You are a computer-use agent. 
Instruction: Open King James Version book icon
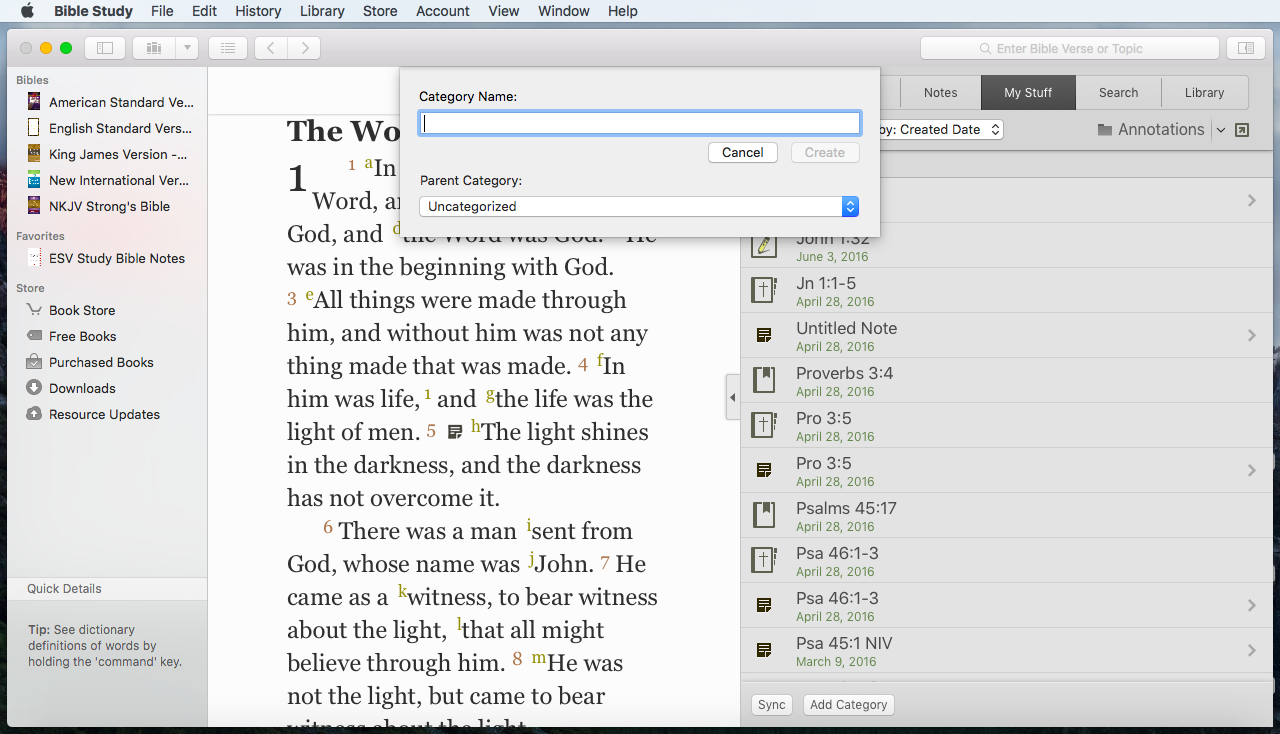point(34,154)
